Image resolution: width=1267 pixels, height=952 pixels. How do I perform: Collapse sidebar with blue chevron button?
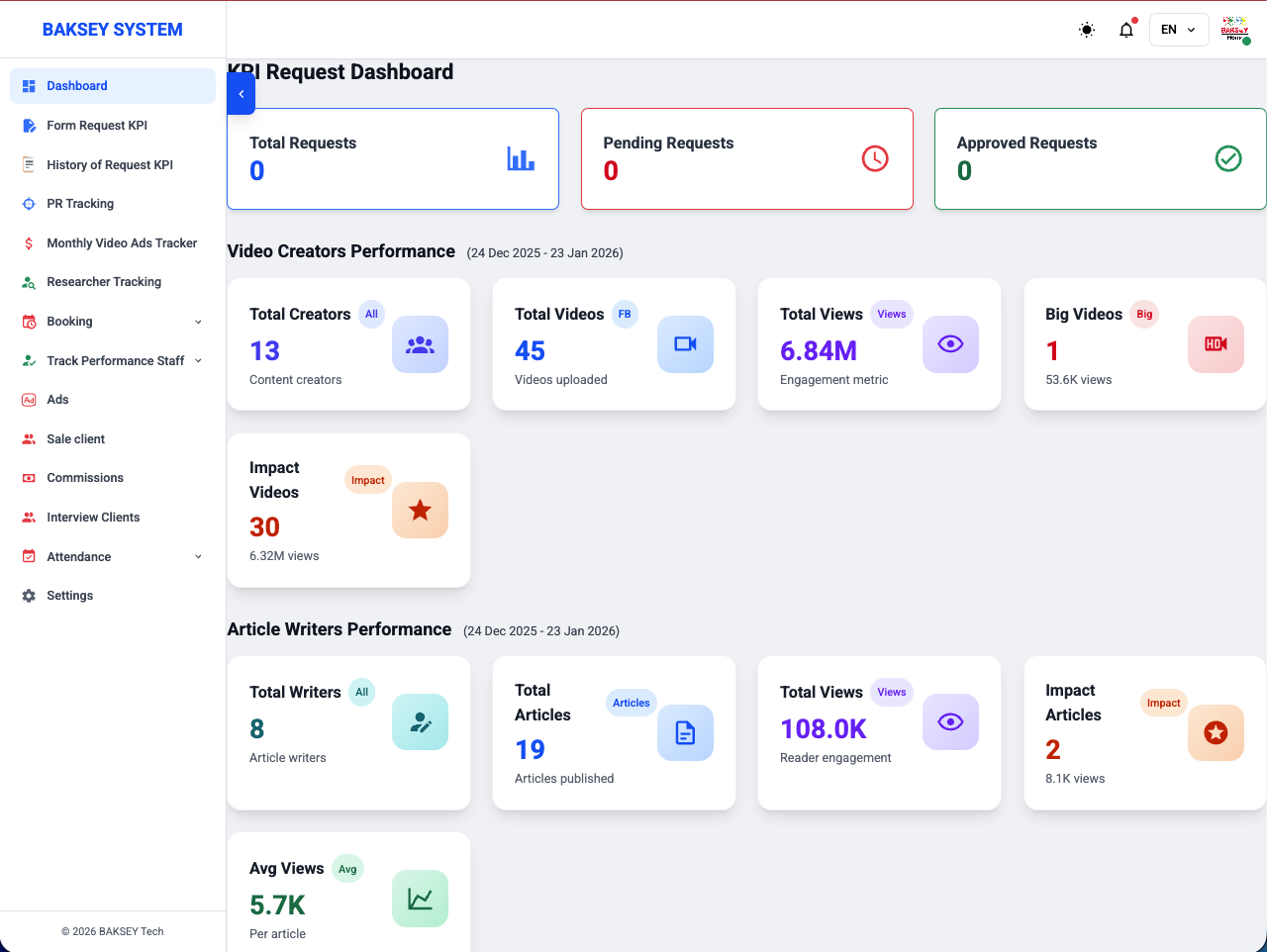pyautogui.click(x=242, y=94)
